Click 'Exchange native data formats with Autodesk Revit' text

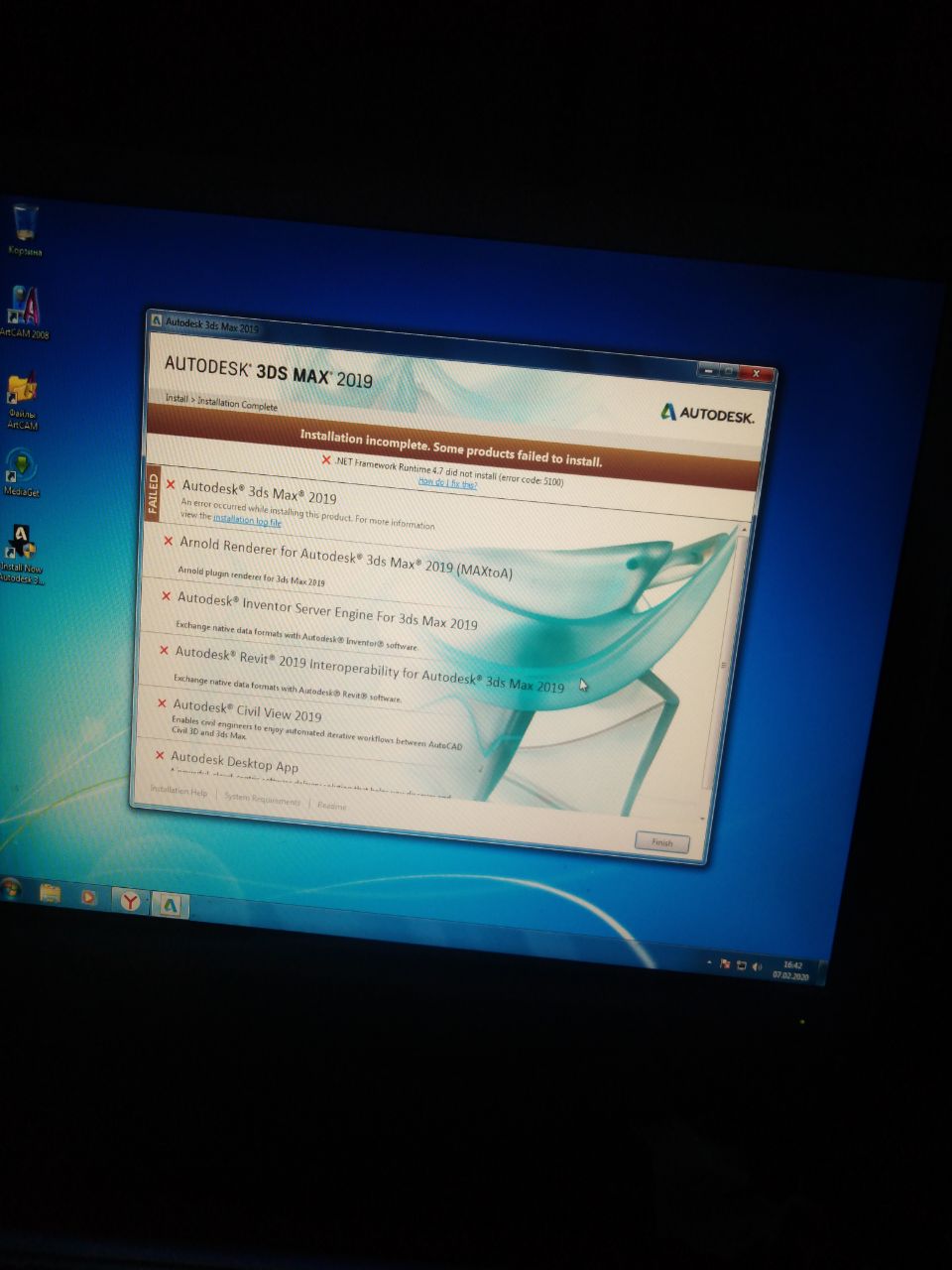pyautogui.click(x=287, y=689)
